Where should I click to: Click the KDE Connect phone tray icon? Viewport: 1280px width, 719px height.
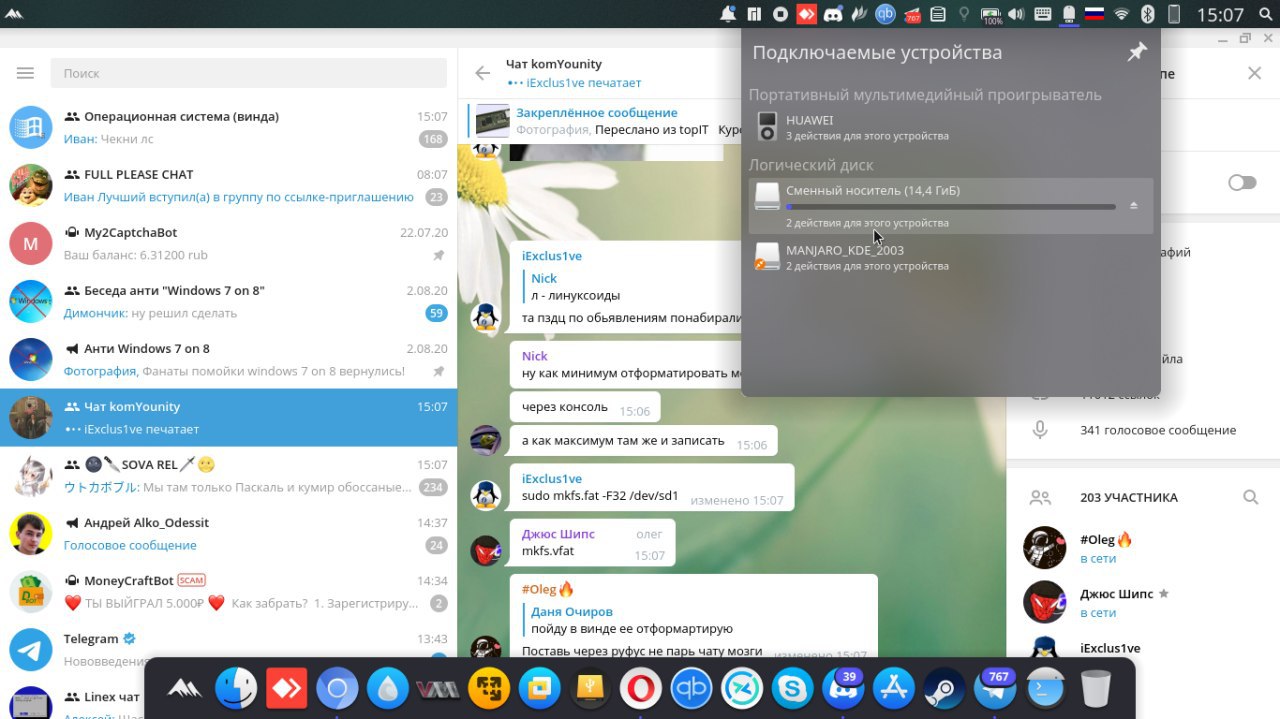1174,14
